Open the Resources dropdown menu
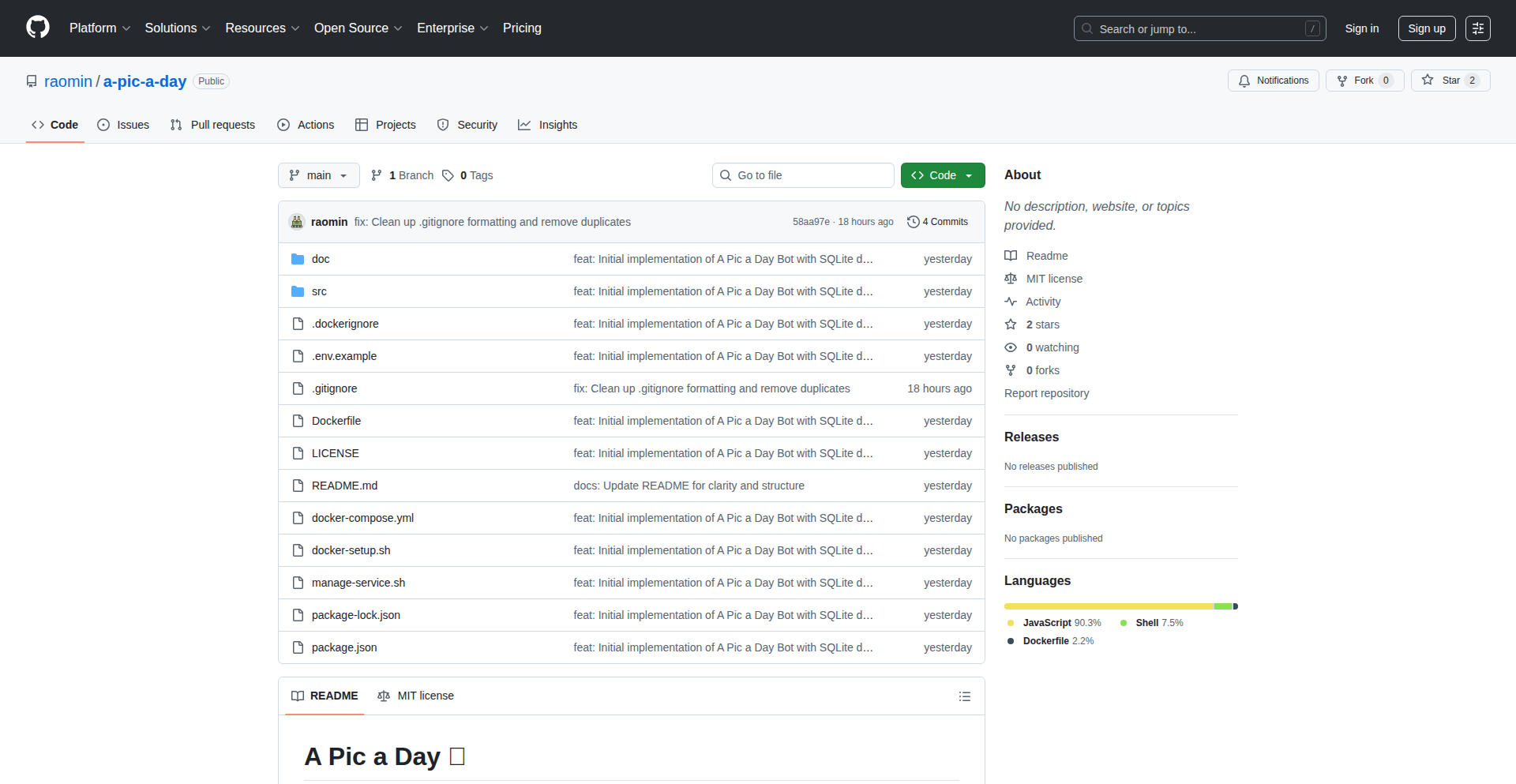The image size is (1516, 784). point(262,28)
